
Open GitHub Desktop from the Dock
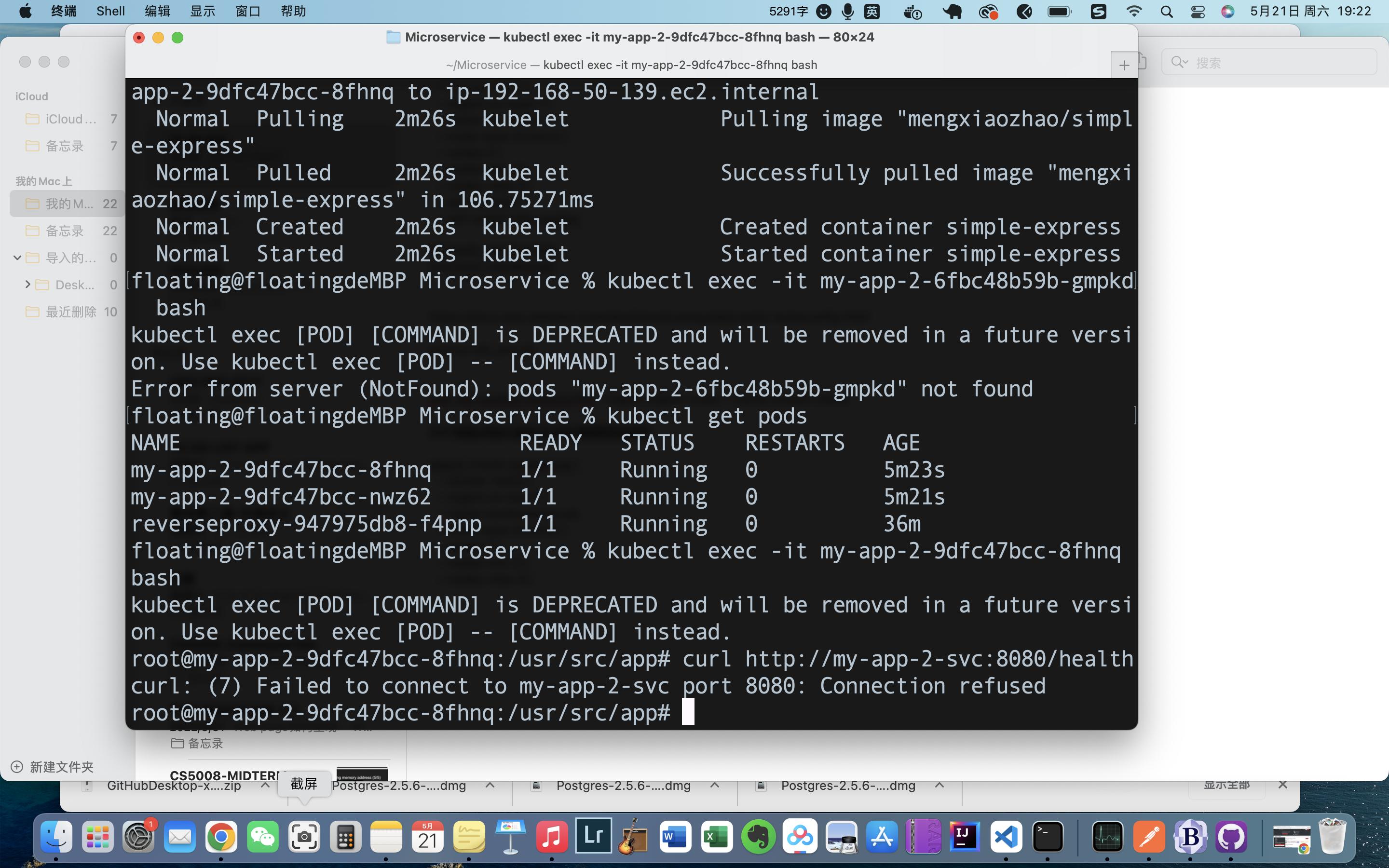click(1232, 837)
